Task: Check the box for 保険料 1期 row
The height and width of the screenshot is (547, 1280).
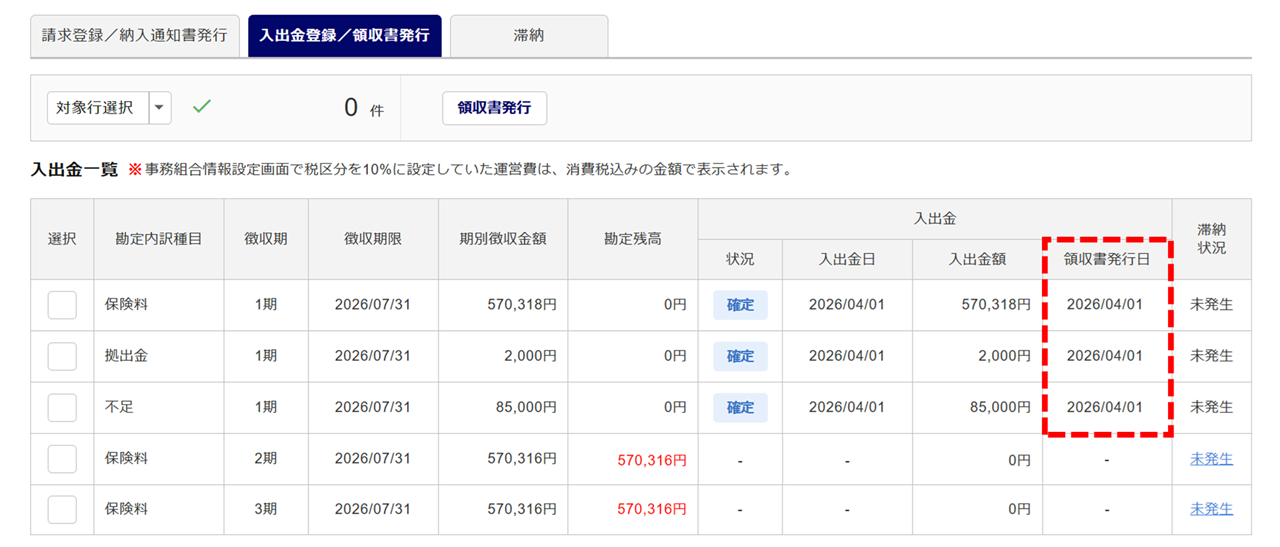Action: pos(62,305)
